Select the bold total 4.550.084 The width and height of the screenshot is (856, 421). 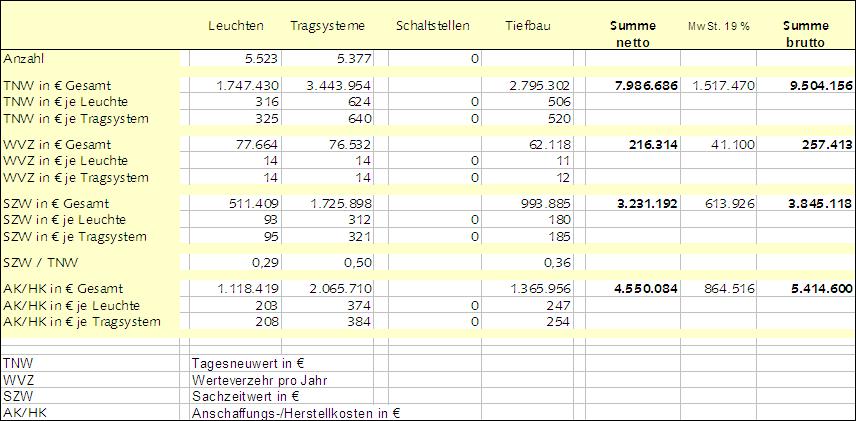pyautogui.click(x=645, y=288)
